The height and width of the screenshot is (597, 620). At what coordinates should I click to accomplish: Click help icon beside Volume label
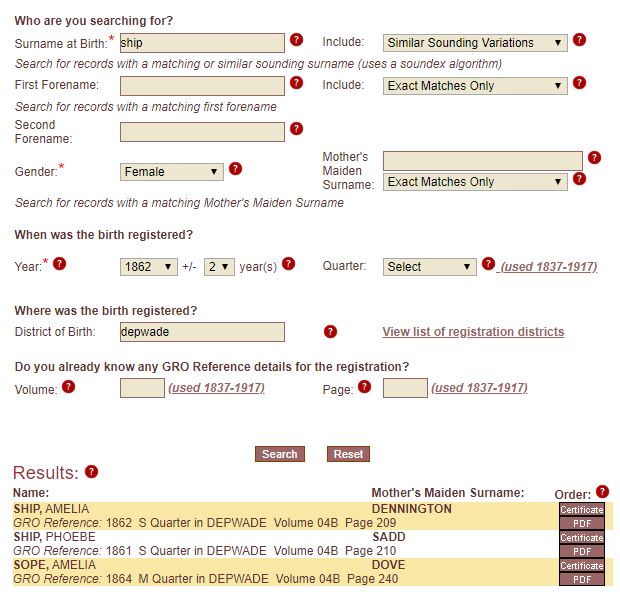coord(69,387)
